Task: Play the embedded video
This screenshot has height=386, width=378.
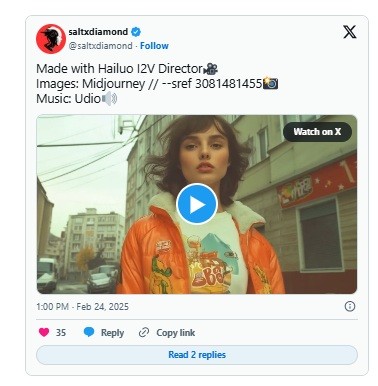Action: [x=197, y=203]
